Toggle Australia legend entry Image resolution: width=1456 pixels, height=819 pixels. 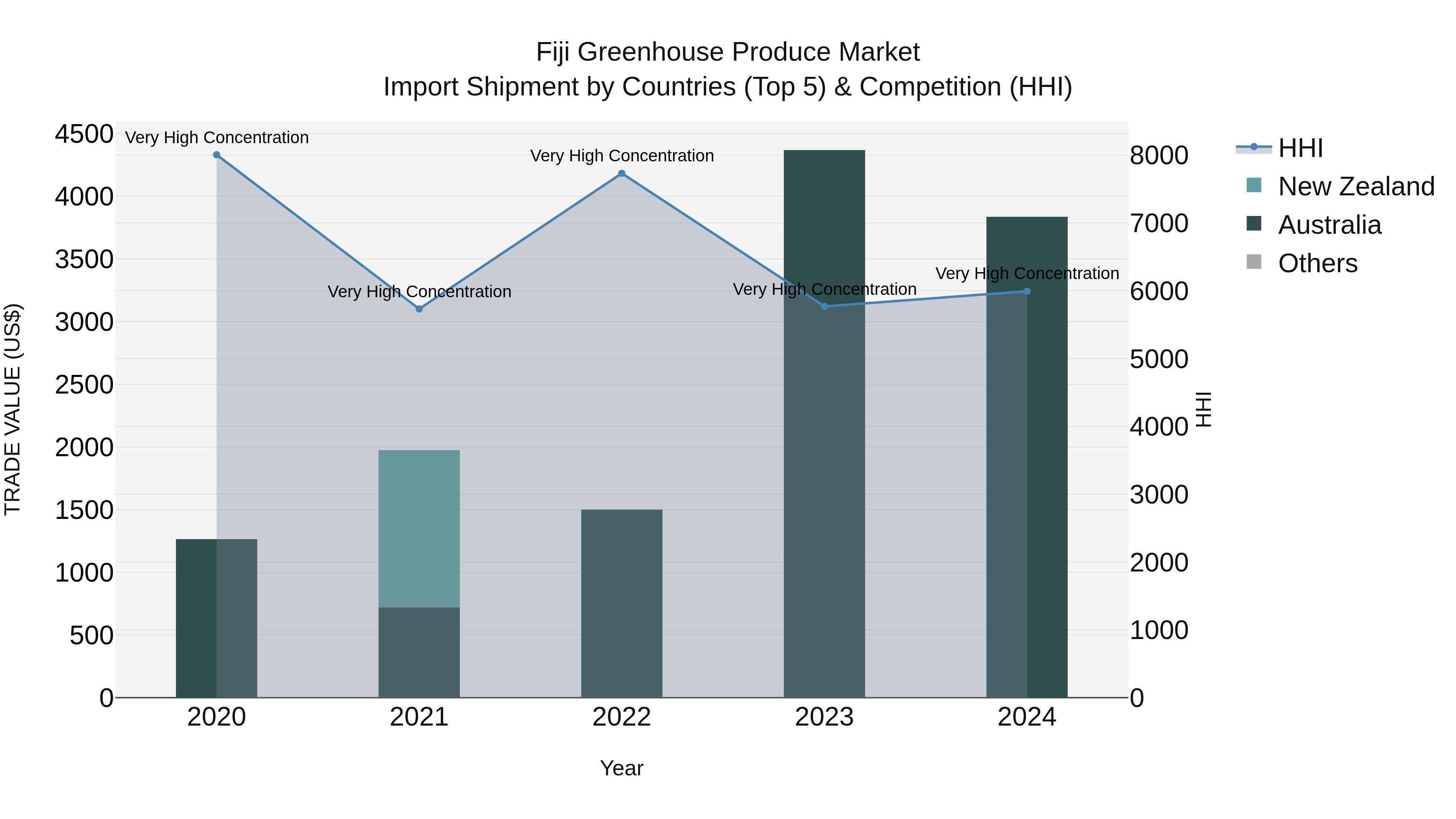(1314, 225)
